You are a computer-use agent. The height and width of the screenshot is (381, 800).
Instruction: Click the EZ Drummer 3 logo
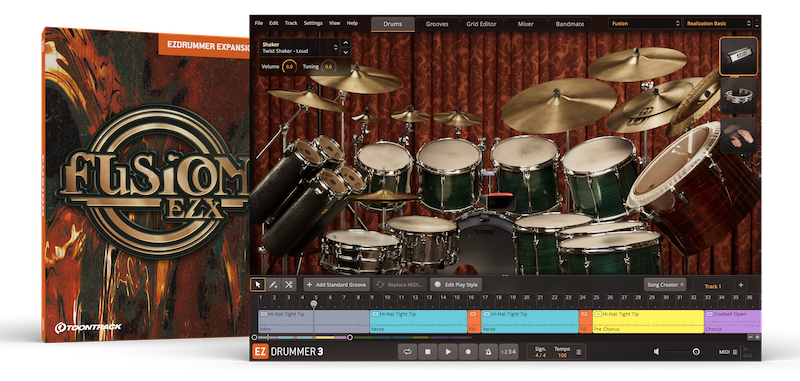[288, 352]
